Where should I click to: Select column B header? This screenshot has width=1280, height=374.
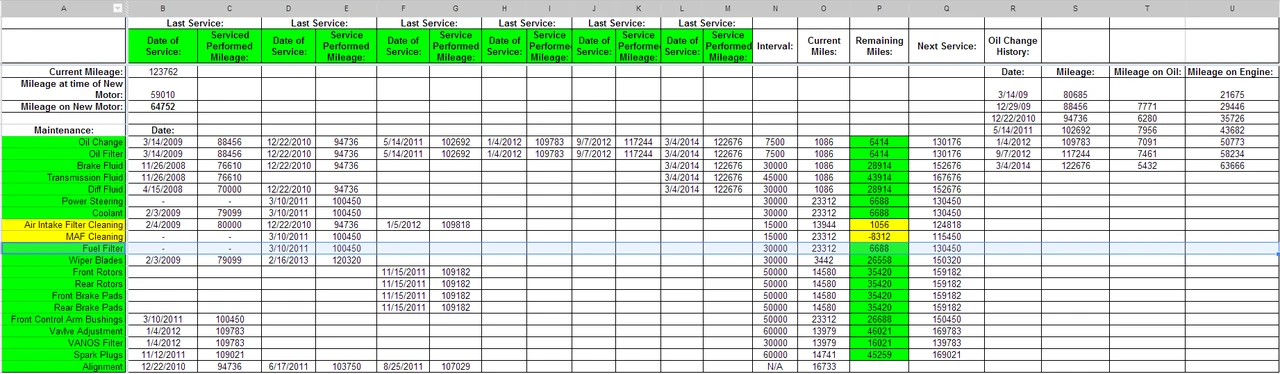[162, 8]
